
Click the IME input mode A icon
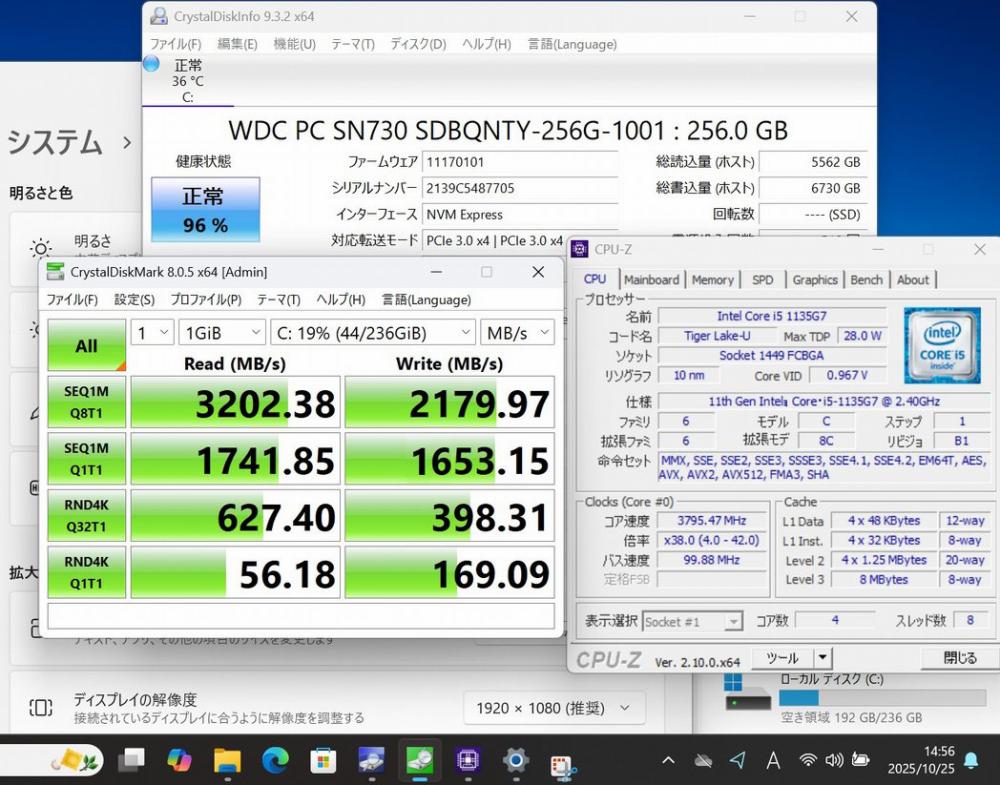[773, 760]
